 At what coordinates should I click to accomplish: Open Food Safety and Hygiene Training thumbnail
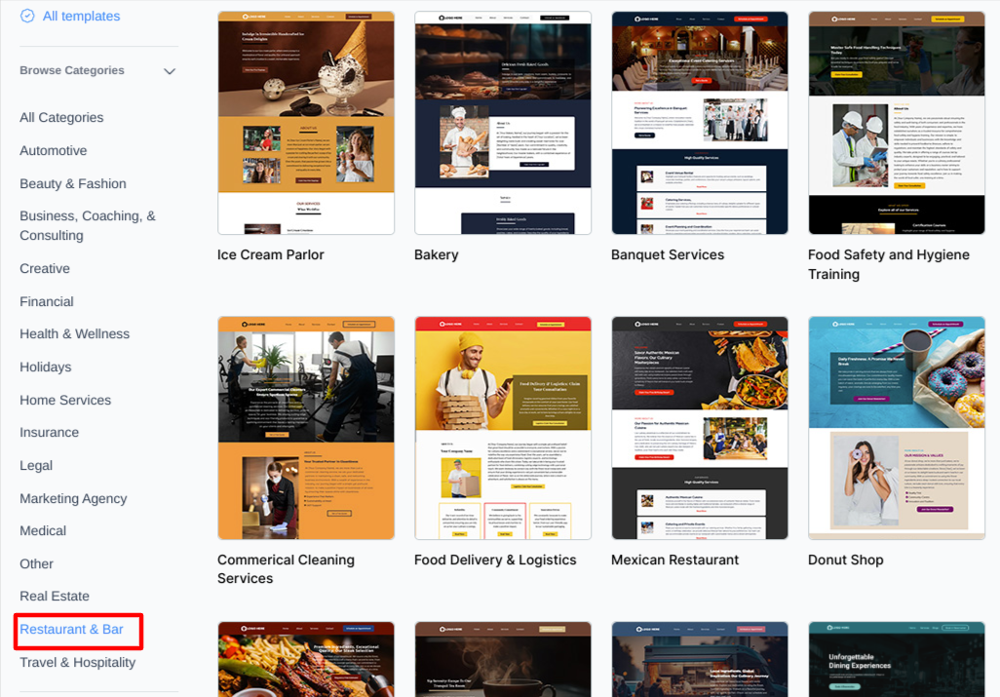[x=897, y=123]
